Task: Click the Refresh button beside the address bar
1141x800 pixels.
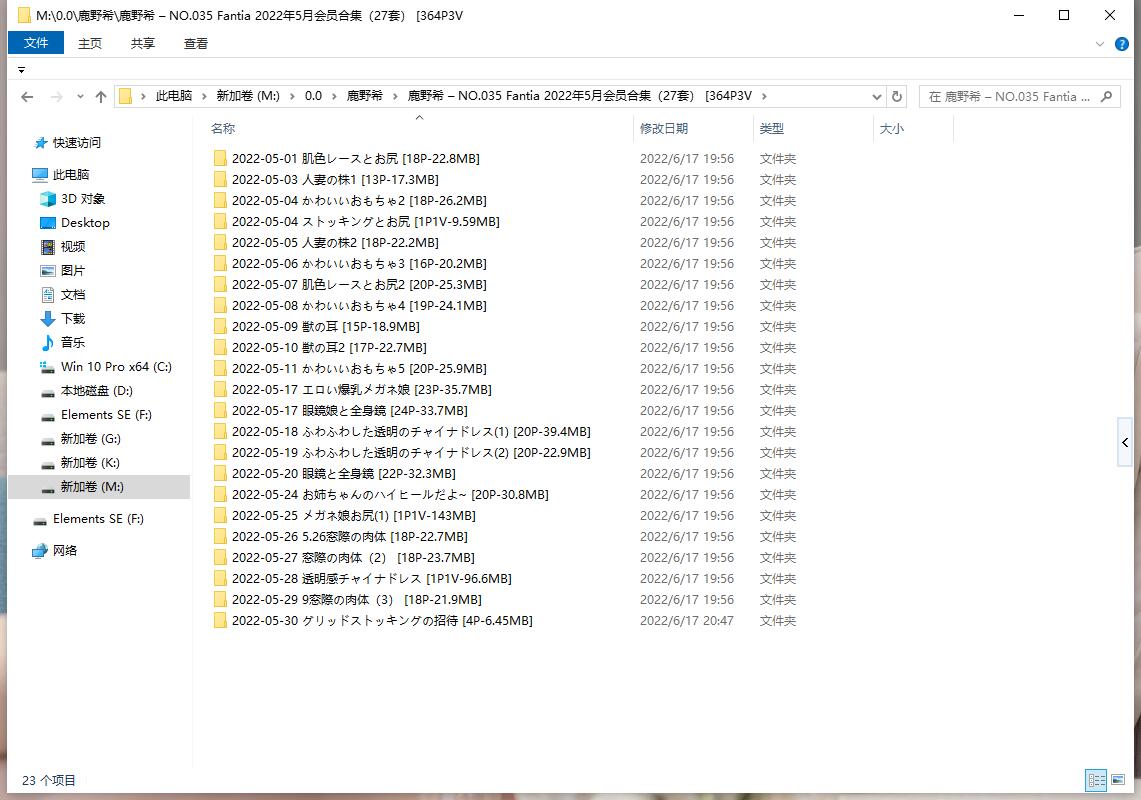Action: click(897, 97)
